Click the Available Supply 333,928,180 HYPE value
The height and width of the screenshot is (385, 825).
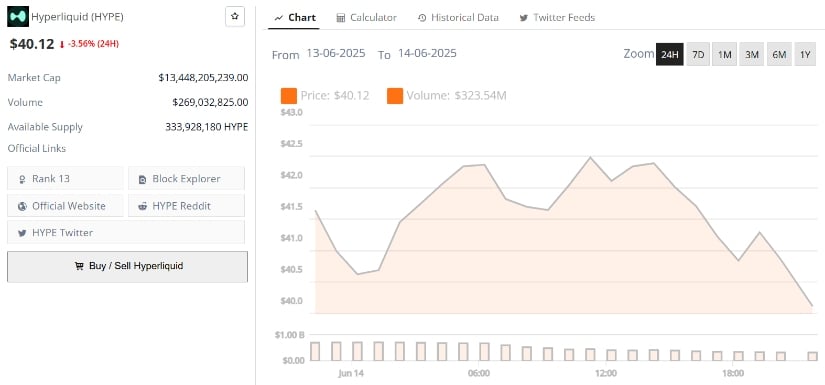(x=206, y=127)
